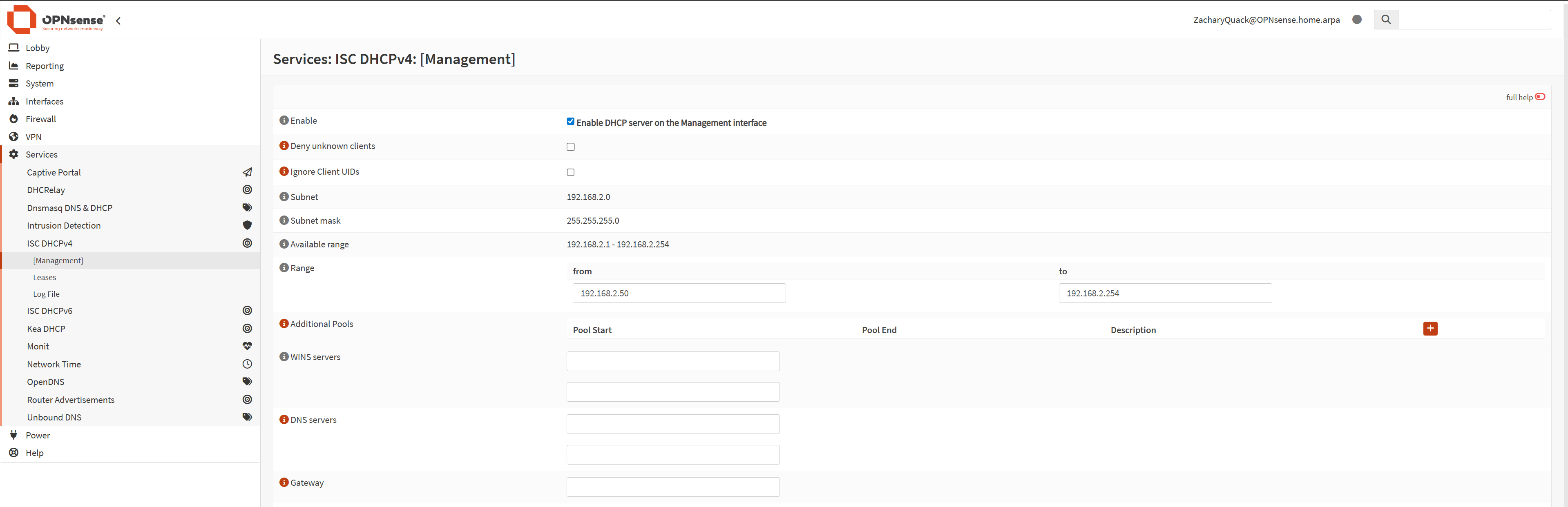The width and height of the screenshot is (1568, 507).
Task: Click the info icon next to Deny unknown clients
Action: (x=284, y=146)
